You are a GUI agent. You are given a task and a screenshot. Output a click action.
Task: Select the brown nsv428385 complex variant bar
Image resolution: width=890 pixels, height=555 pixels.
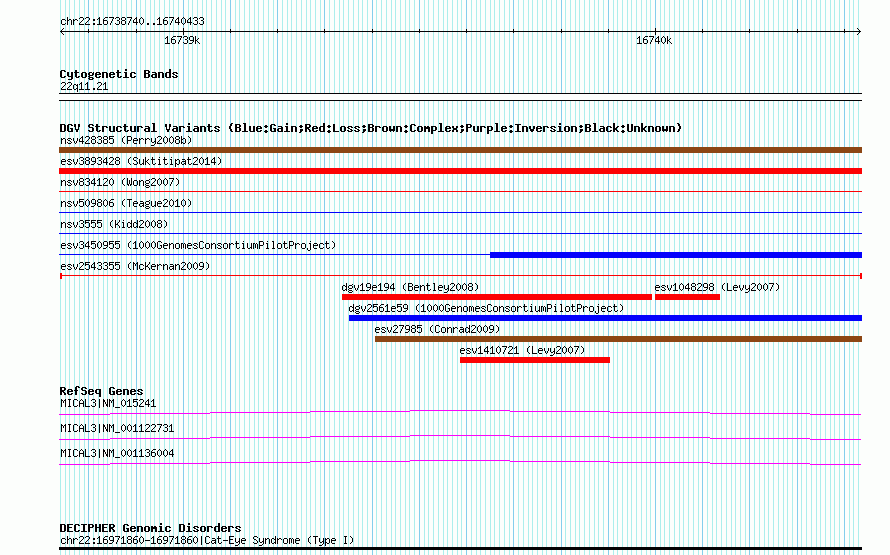coord(460,150)
